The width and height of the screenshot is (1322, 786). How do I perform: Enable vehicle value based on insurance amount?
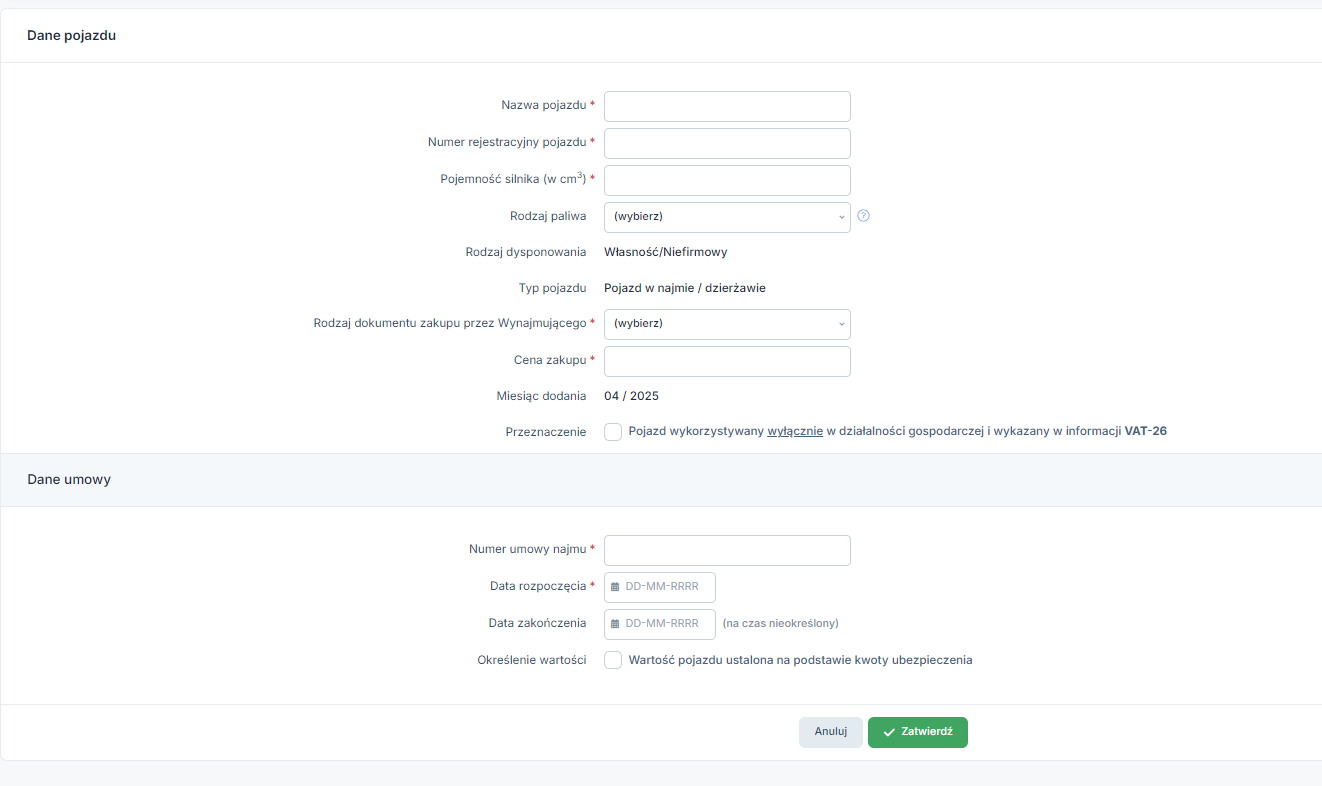pos(613,661)
